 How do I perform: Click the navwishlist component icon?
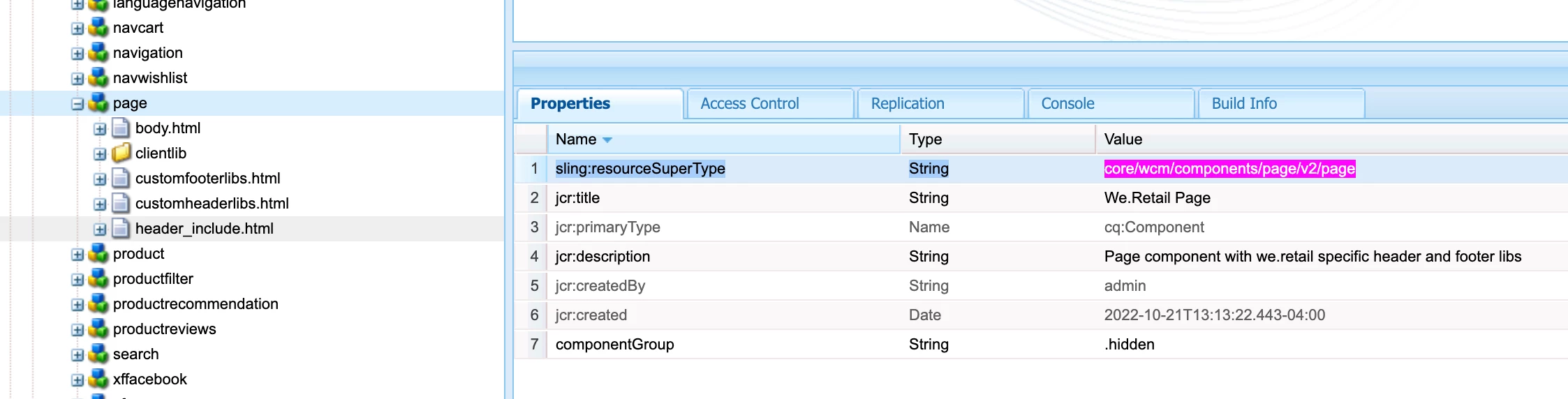98,78
